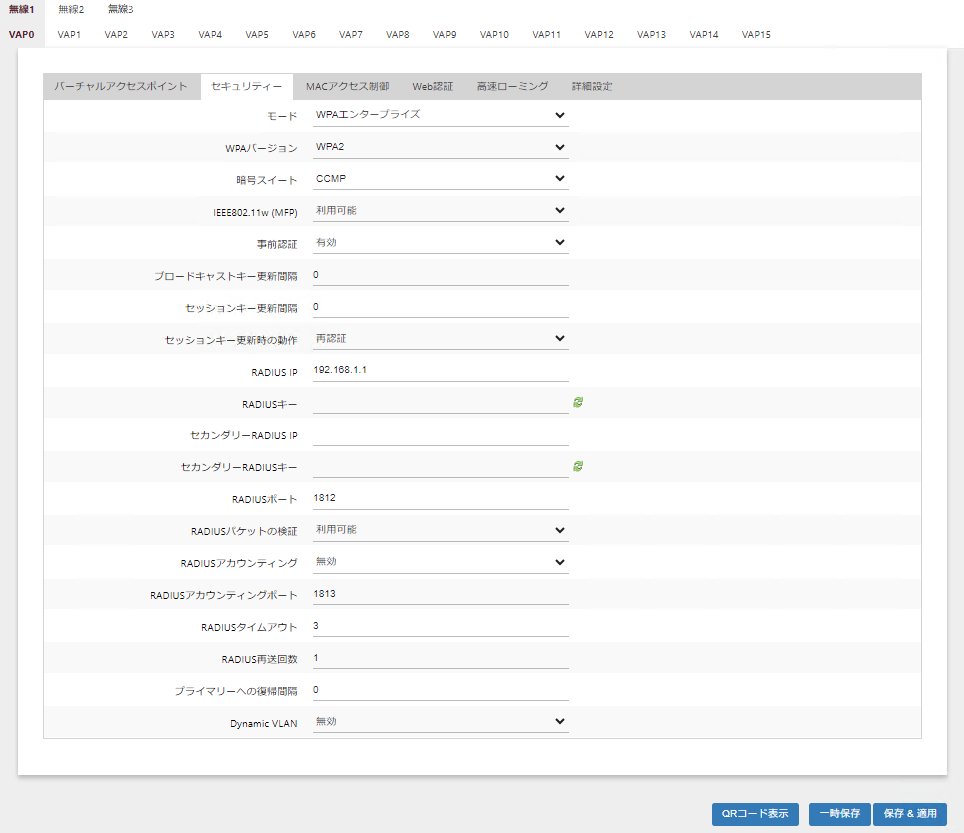The image size is (964, 833).
Task: Click the 一時保存 button
Action: [839, 814]
